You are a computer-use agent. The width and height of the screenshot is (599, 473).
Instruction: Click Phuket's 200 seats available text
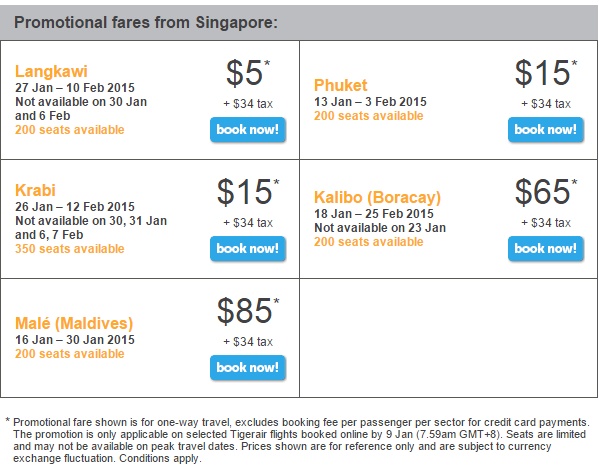tap(369, 116)
